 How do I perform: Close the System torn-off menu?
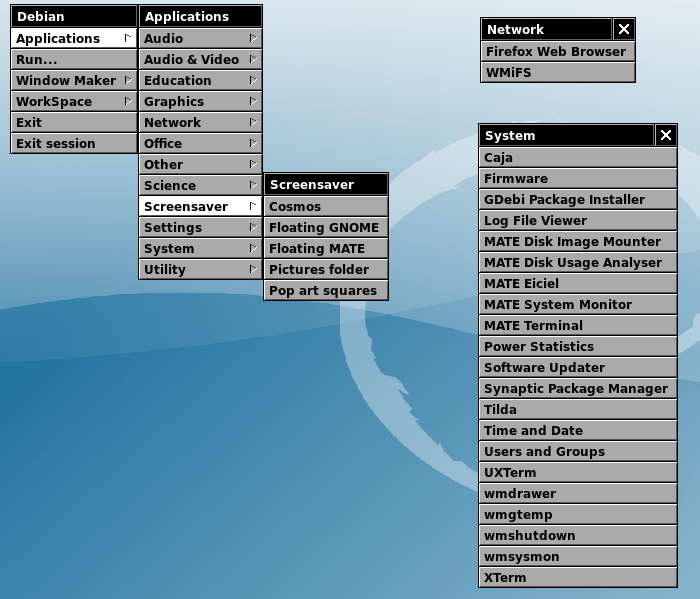pyautogui.click(x=666, y=135)
